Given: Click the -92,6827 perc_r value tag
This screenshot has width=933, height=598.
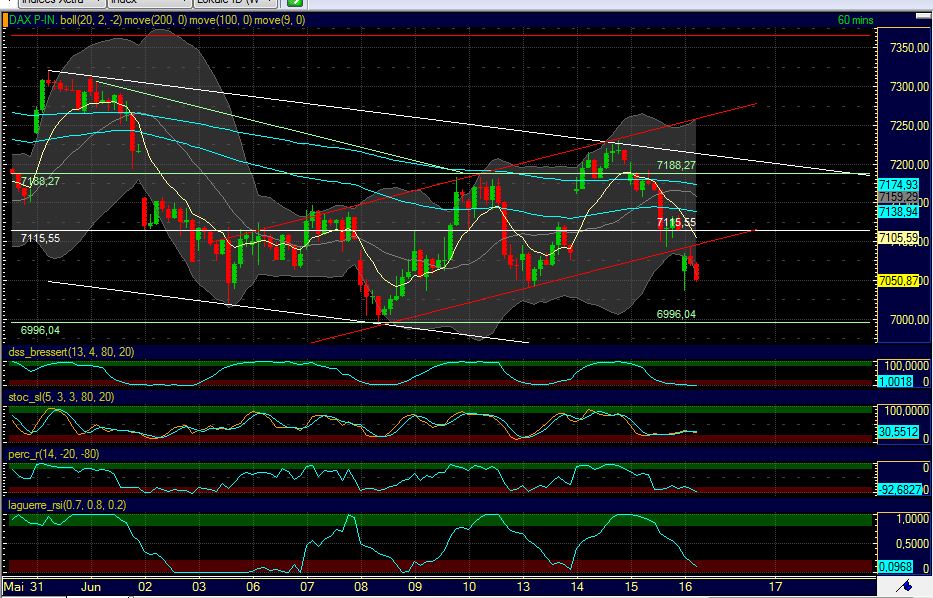Looking at the screenshot, I should [900, 490].
